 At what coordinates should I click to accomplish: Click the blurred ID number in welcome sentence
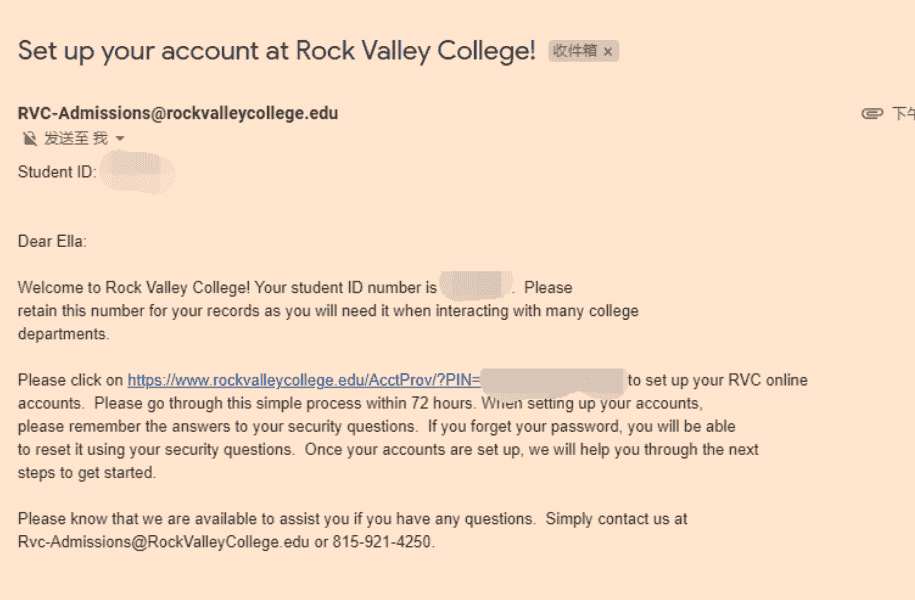[476, 286]
